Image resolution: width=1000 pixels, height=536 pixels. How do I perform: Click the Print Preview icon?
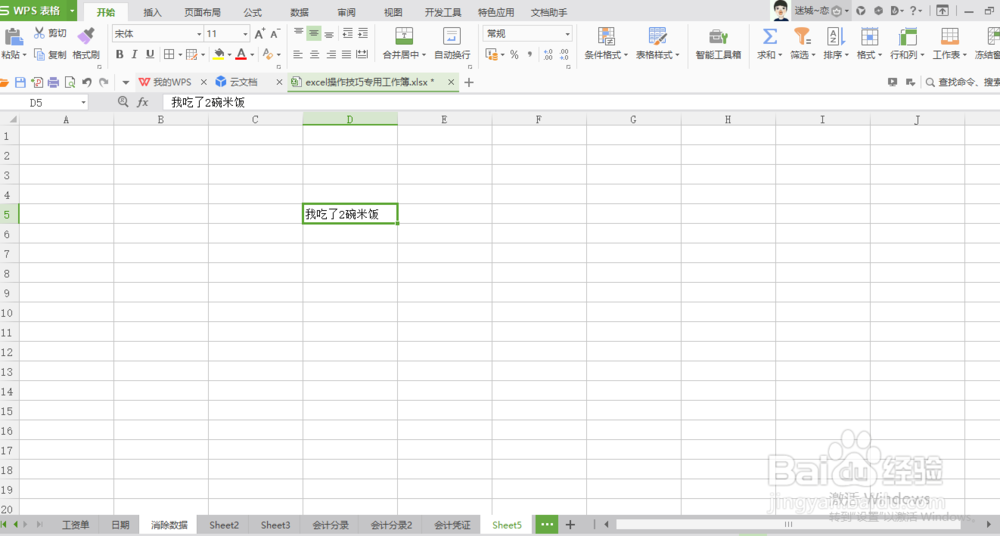coord(70,82)
